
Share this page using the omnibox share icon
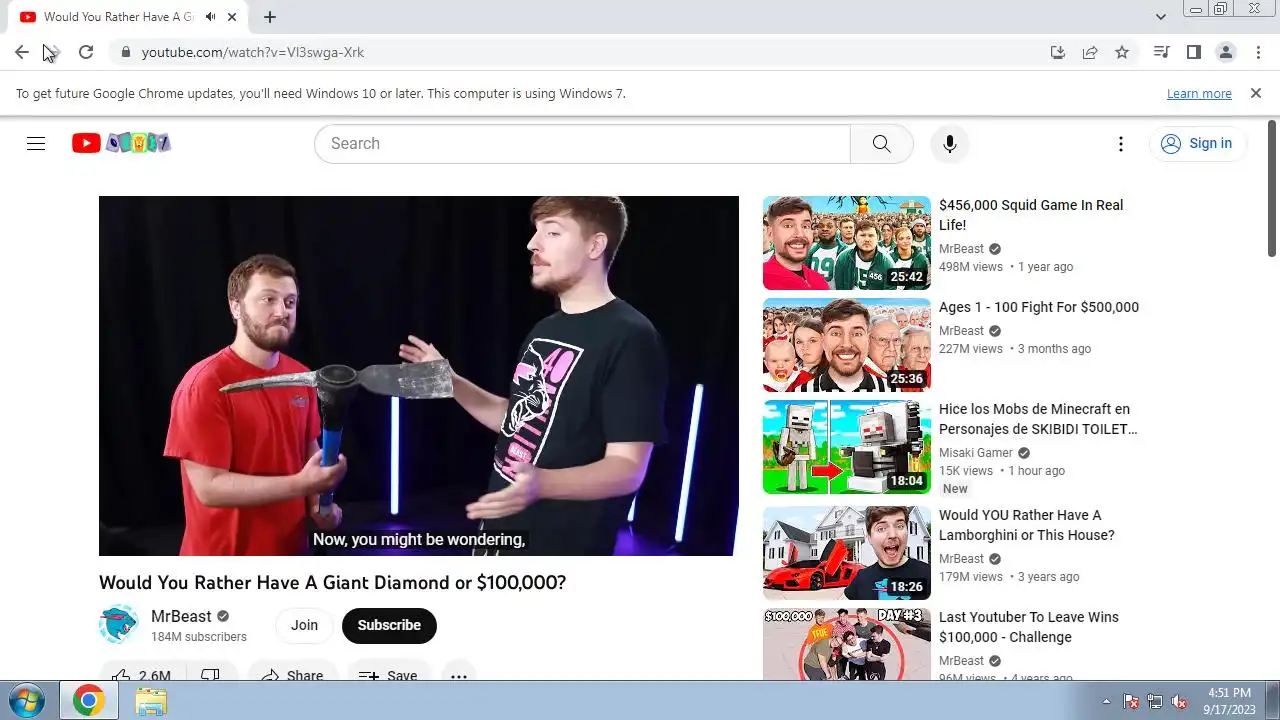point(1090,52)
